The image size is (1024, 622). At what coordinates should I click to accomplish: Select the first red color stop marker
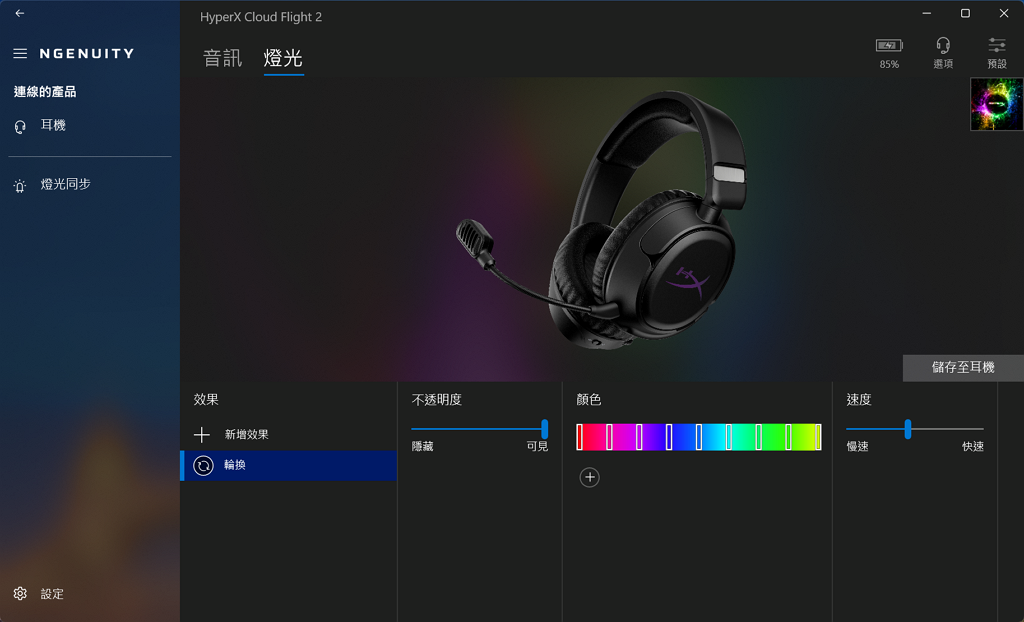click(579, 436)
